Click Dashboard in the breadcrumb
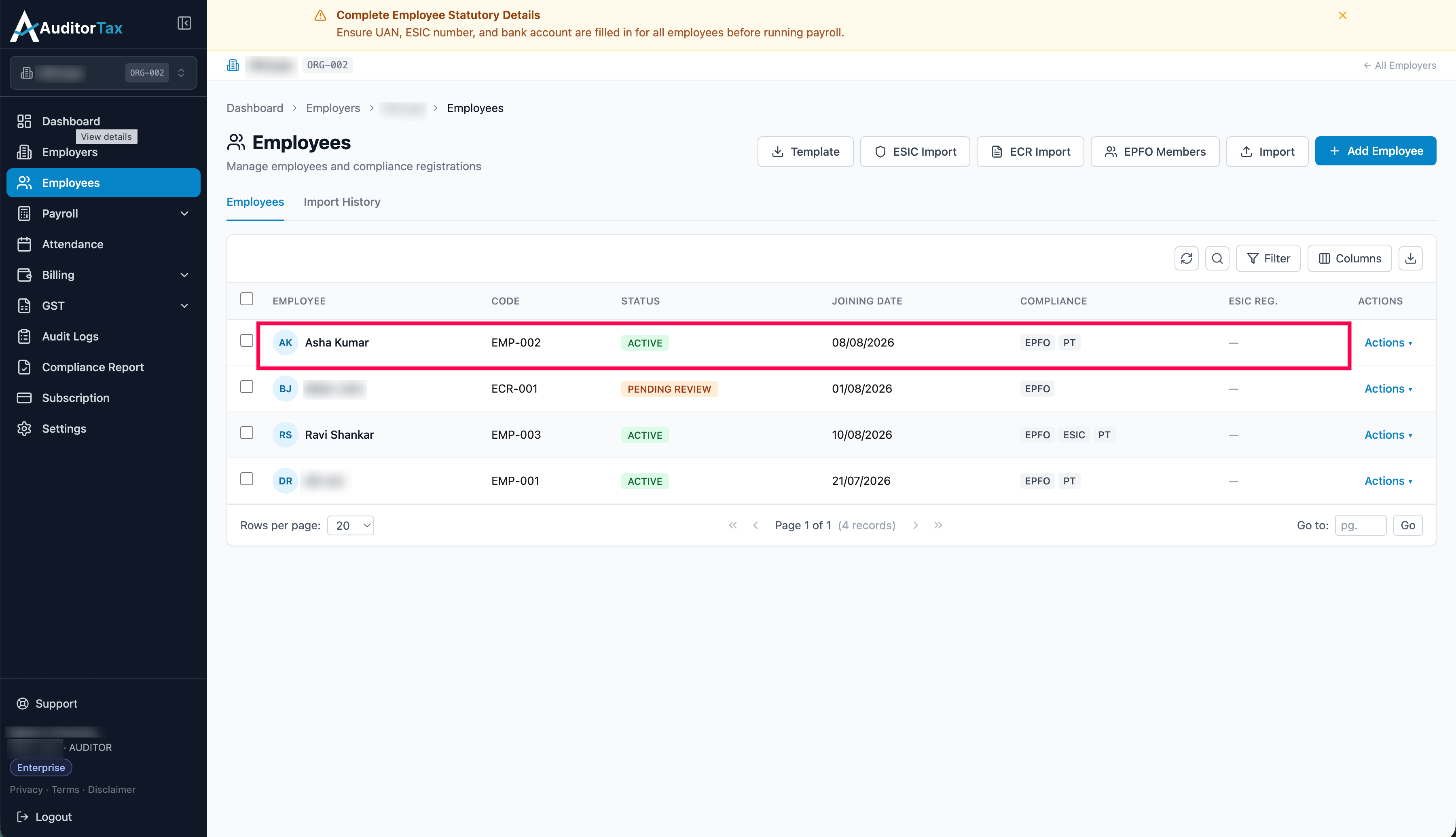The height and width of the screenshot is (837, 1456). [x=255, y=108]
